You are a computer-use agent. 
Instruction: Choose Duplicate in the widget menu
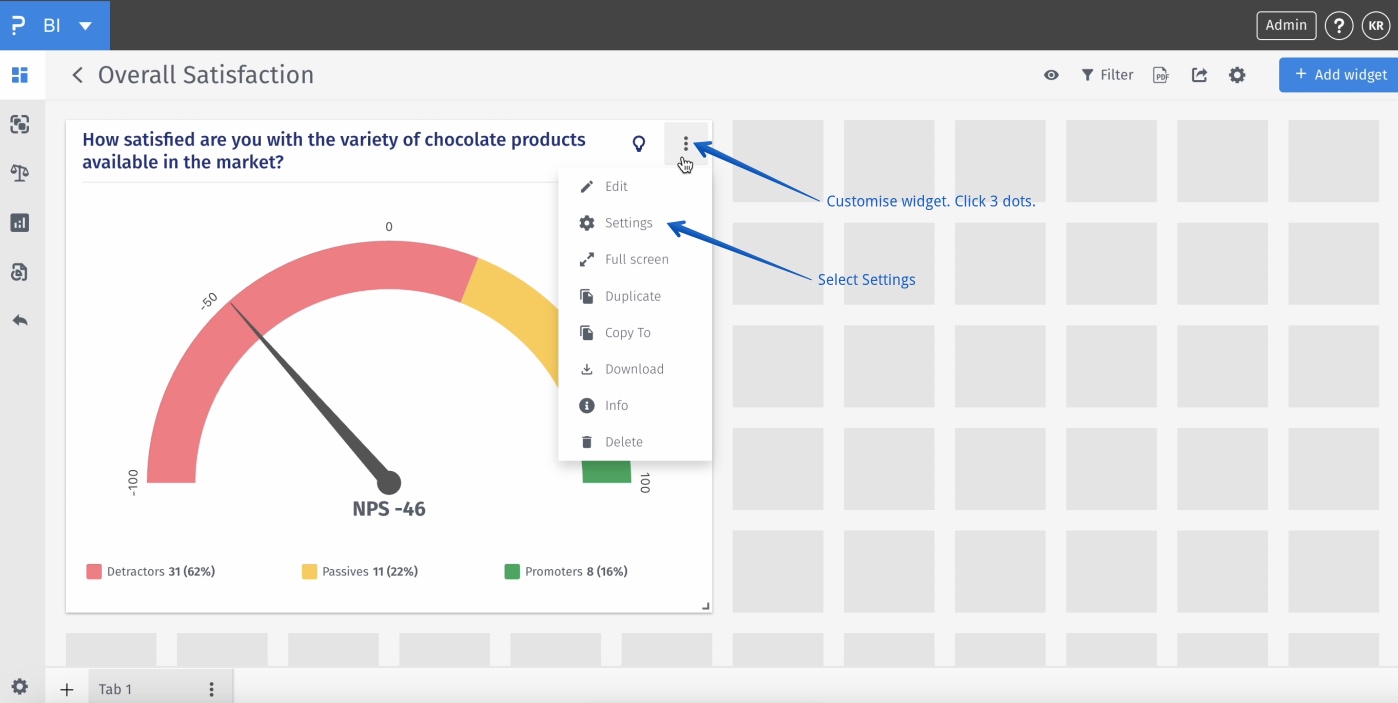(632, 296)
